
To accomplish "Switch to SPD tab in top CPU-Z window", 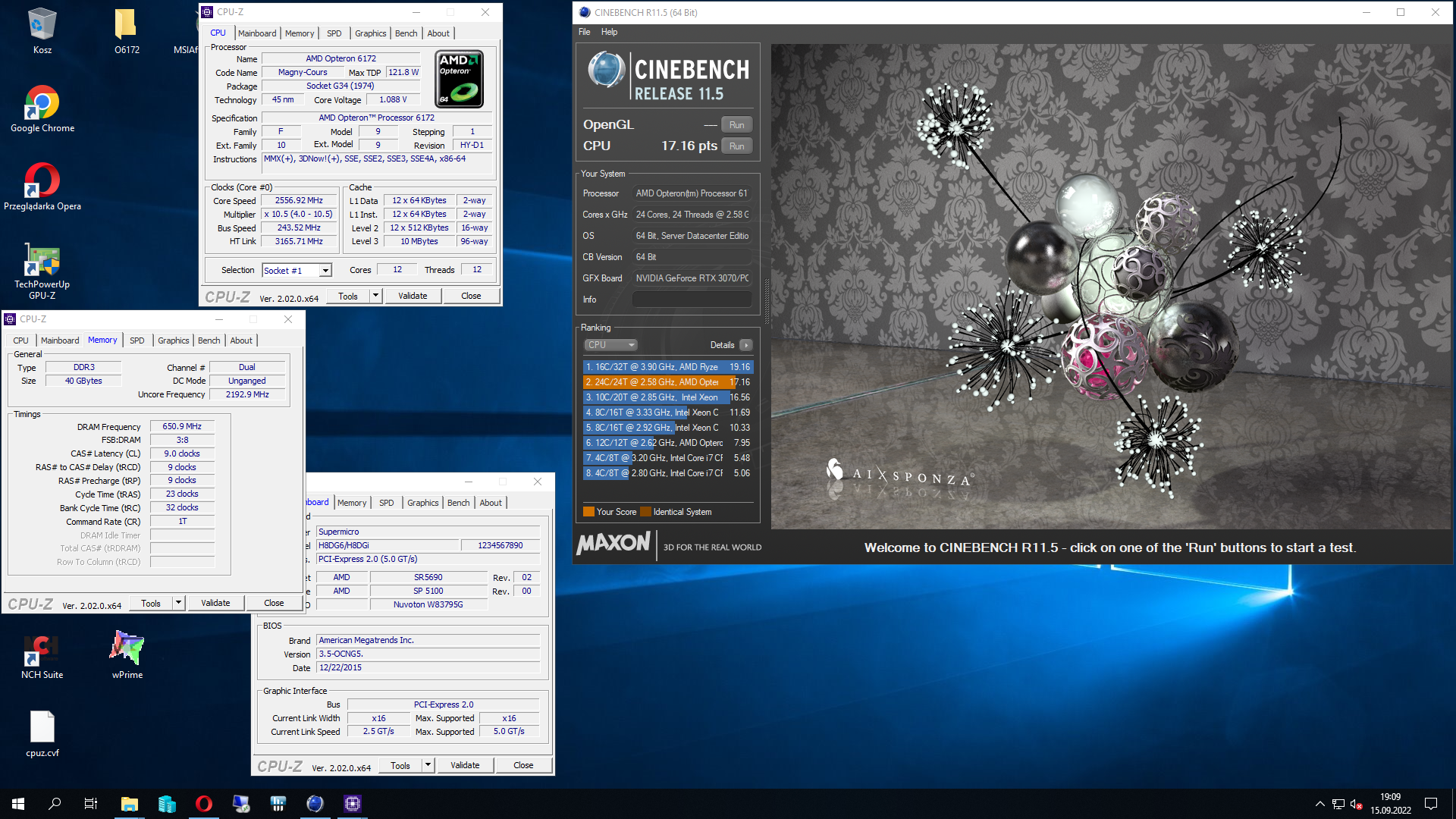I will [x=334, y=33].
